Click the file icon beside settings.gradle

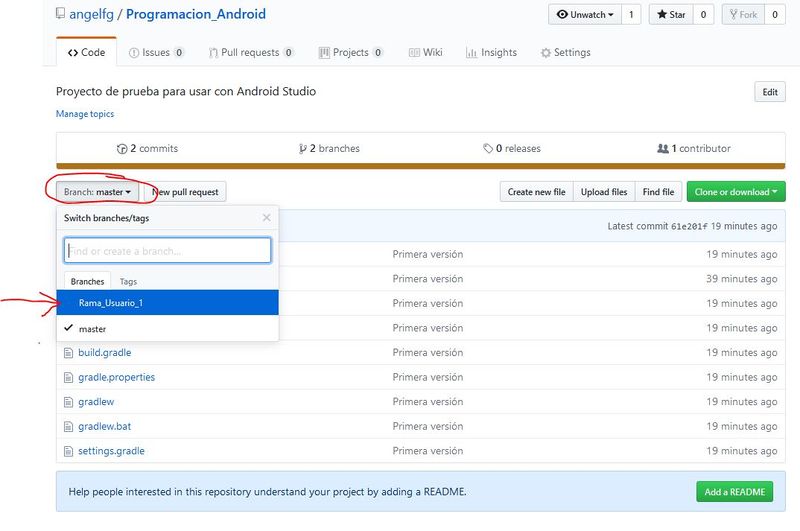click(x=68, y=451)
